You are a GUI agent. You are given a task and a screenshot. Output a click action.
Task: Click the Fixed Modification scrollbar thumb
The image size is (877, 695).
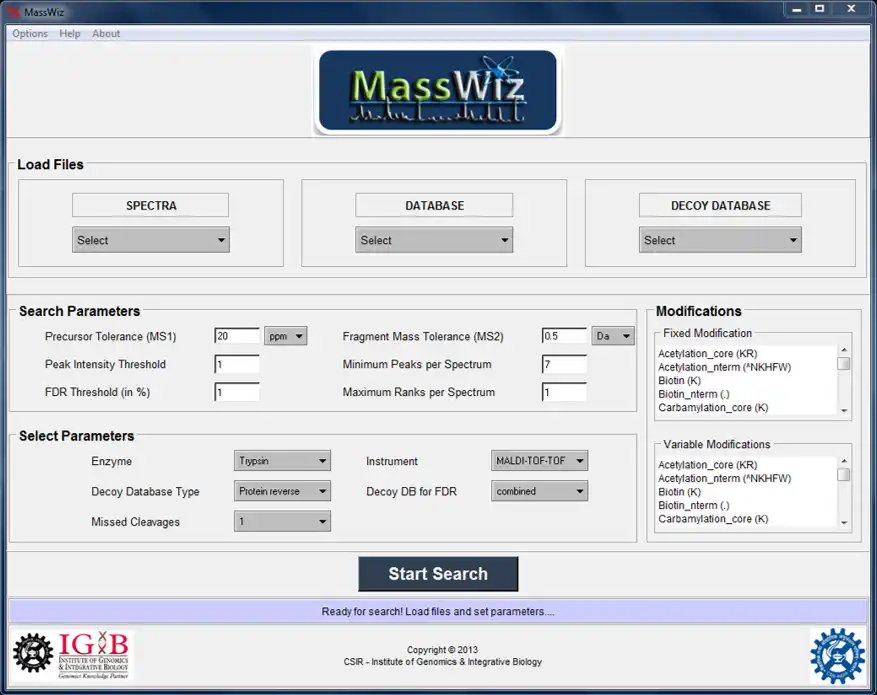click(x=844, y=363)
